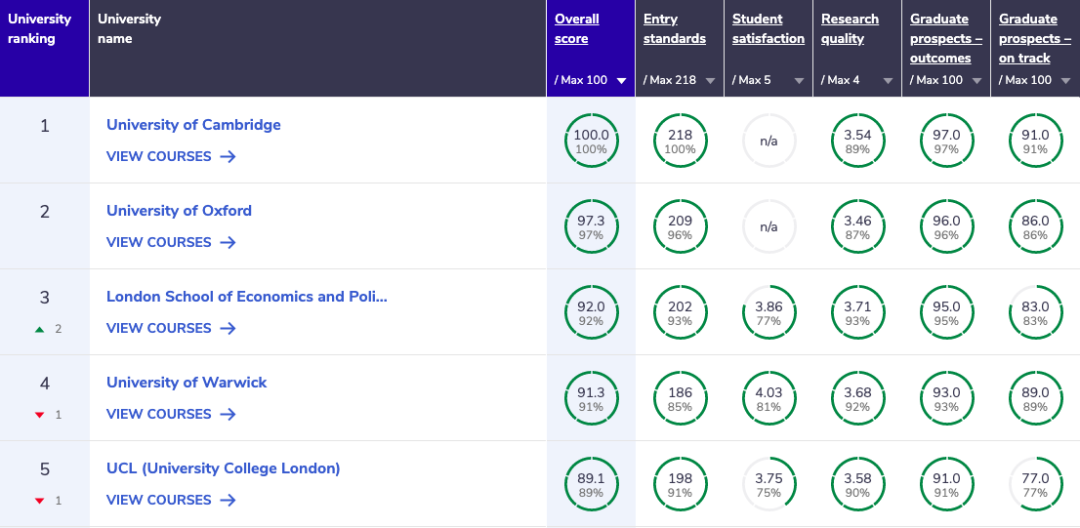Click the red down arrow under rank 4

[x=40, y=415]
